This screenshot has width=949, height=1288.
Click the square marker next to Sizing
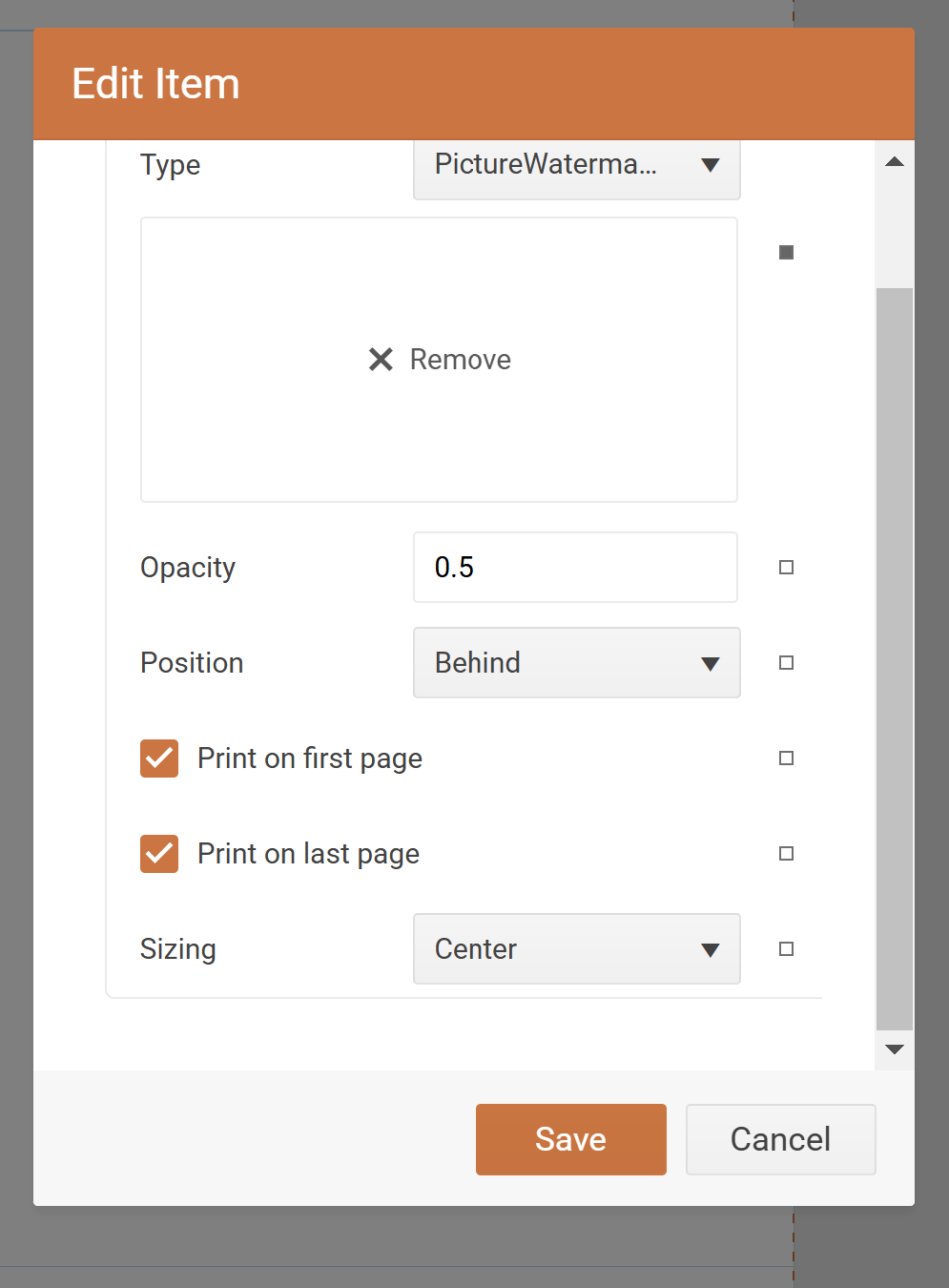click(x=786, y=949)
